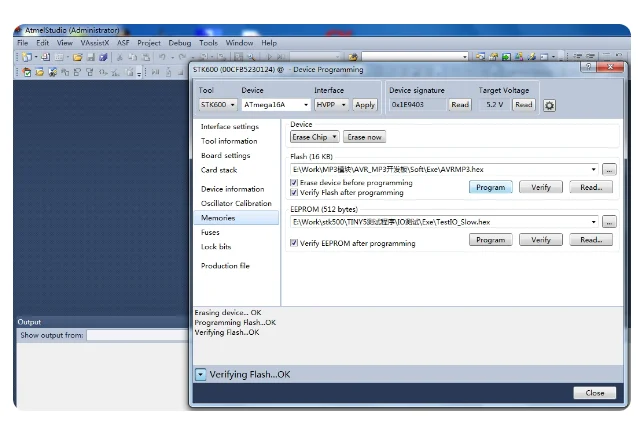Screen dimensions: 638x423
Task: Select the Oscillator Calibration page
Action: tap(236, 203)
